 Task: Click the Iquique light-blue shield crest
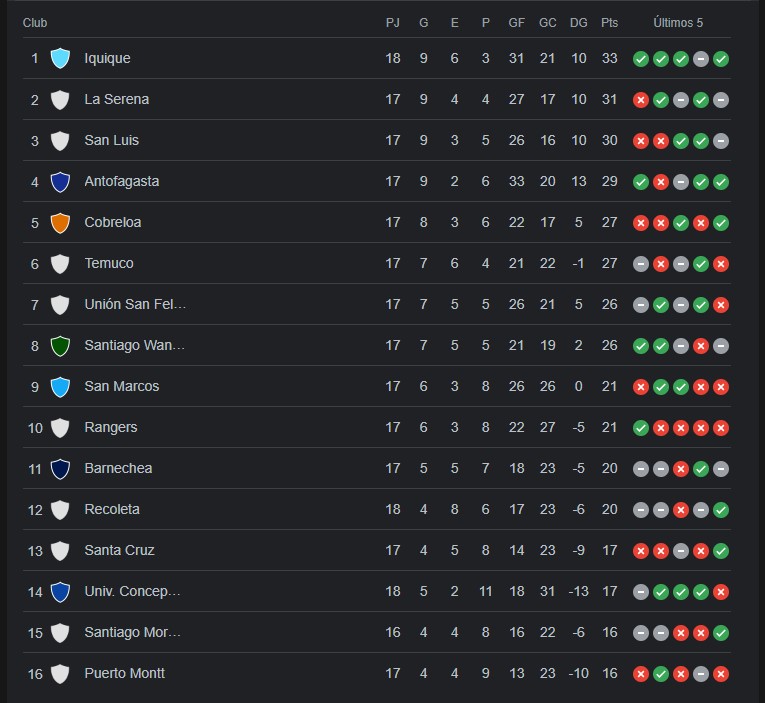tap(60, 59)
